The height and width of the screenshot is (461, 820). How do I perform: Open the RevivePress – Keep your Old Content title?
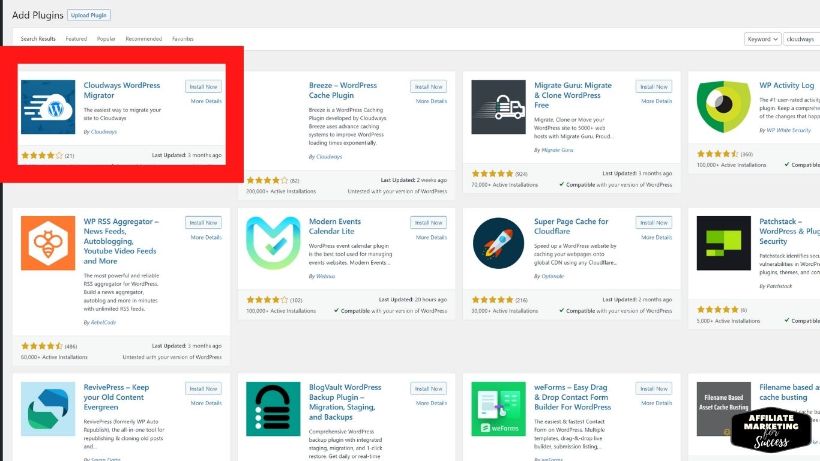(116, 397)
